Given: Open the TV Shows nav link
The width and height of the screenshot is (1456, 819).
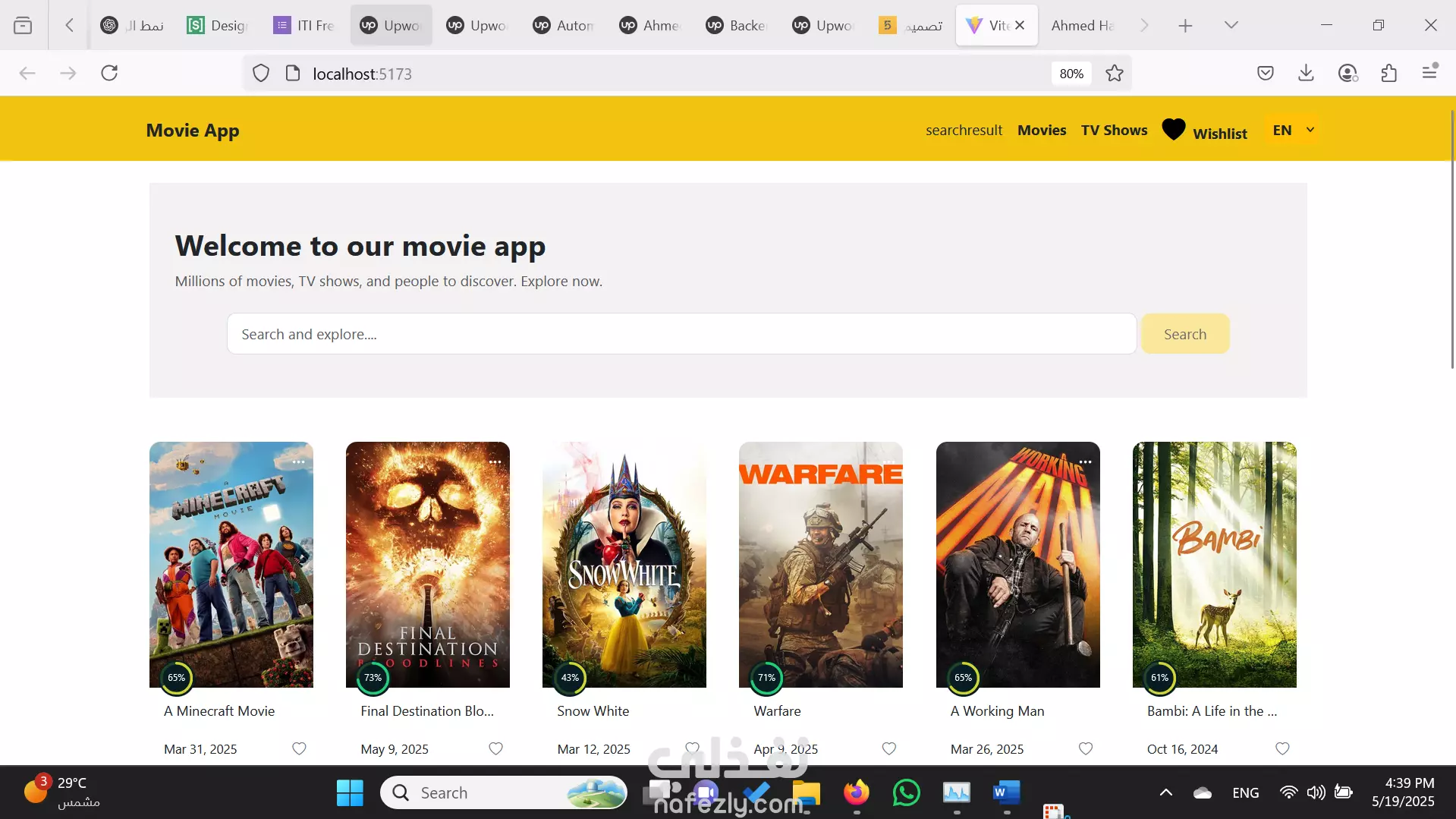Looking at the screenshot, I should (1114, 130).
